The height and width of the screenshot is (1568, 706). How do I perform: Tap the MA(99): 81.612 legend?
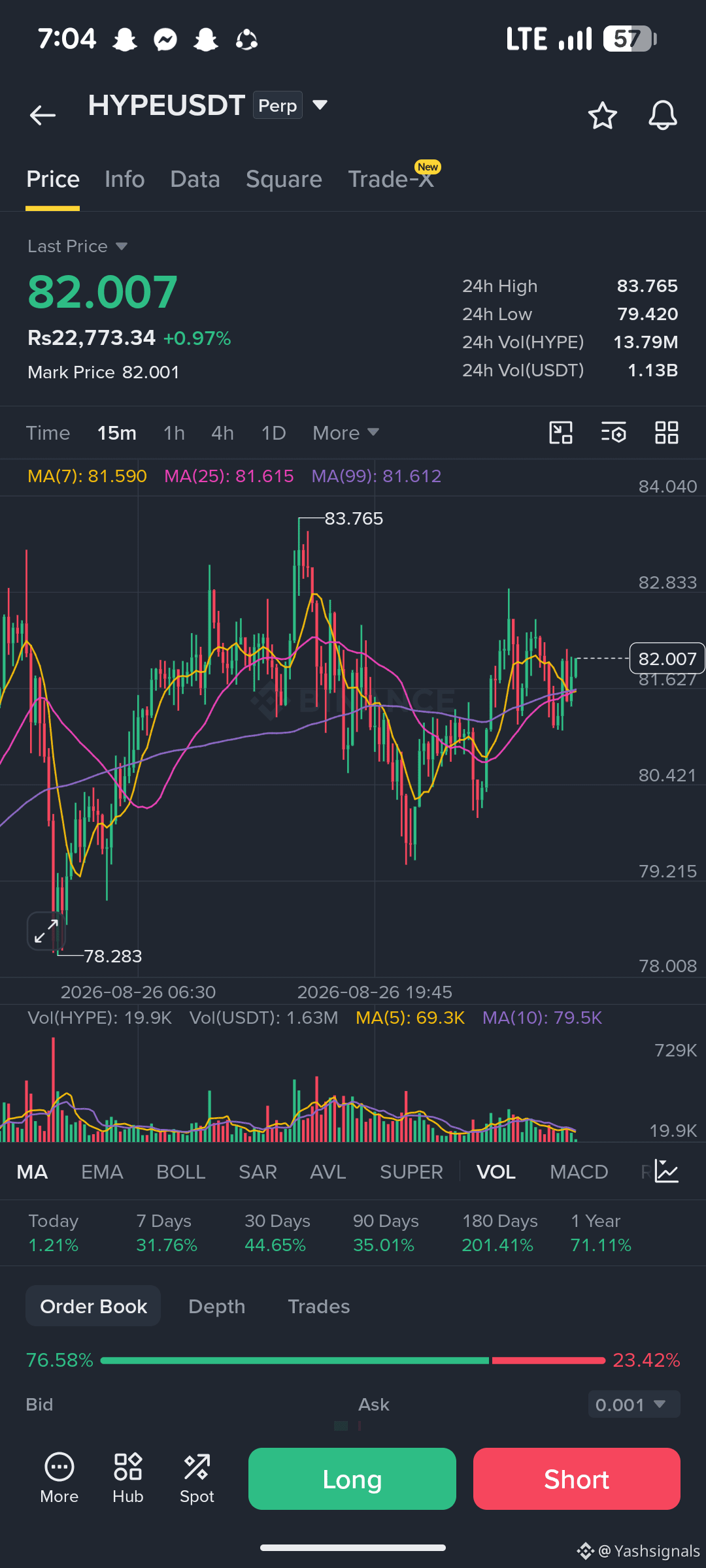click(x=377, y=476)
